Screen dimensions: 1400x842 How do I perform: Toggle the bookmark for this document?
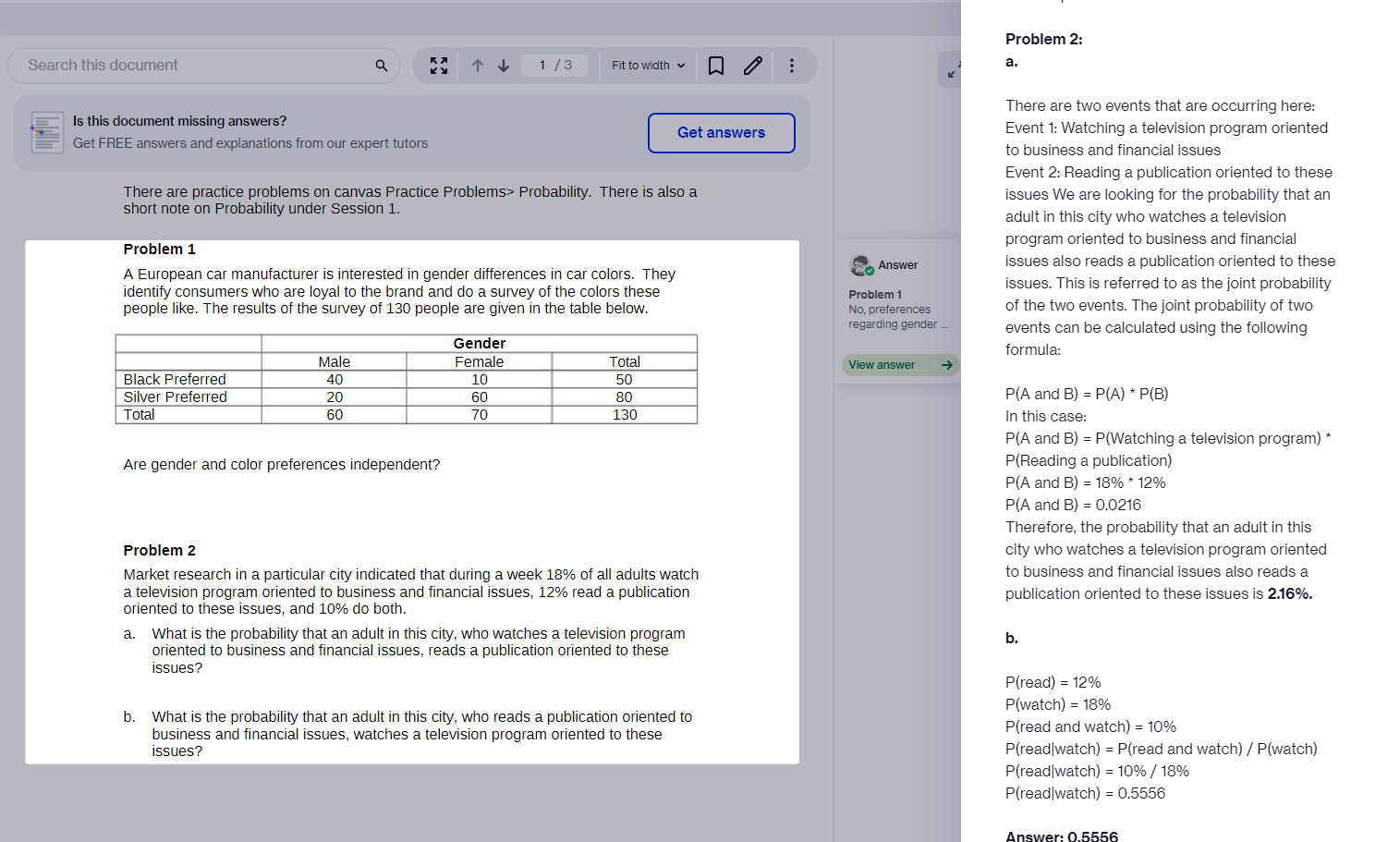pos(715,65)
